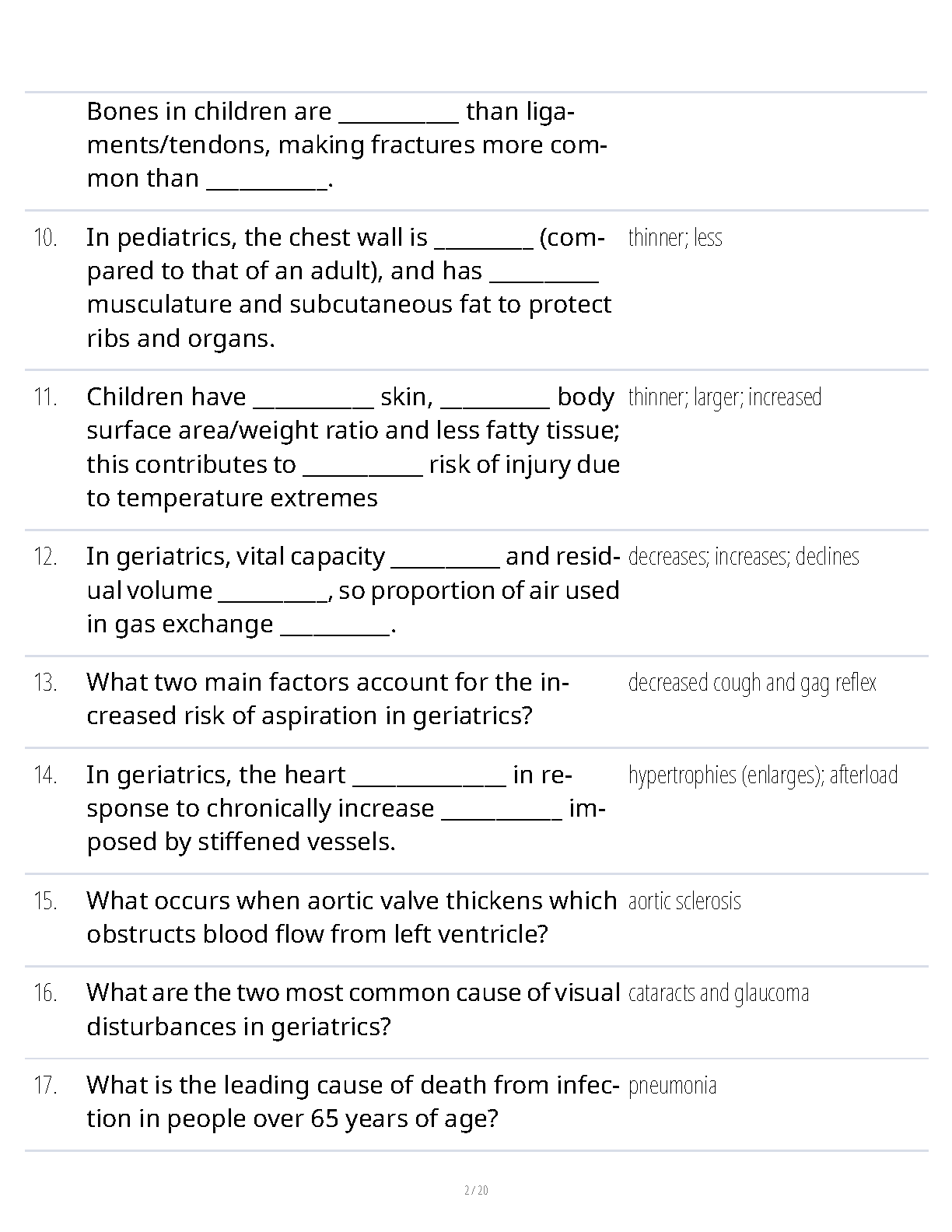Screen dimensions: 952x1232
Task: Click question number 10
Action: 46,238
